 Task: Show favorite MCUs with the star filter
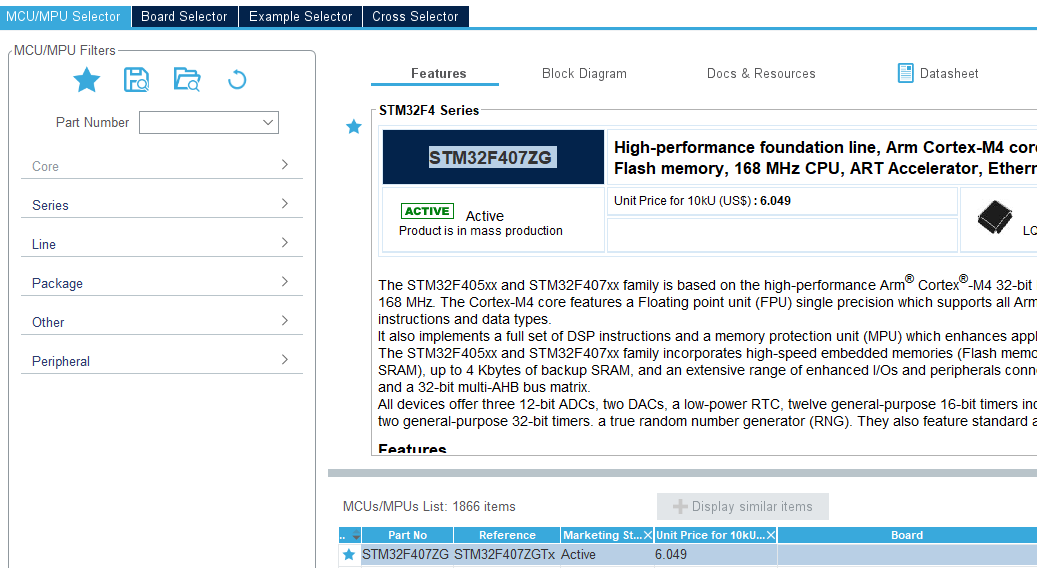click(87, 80)
